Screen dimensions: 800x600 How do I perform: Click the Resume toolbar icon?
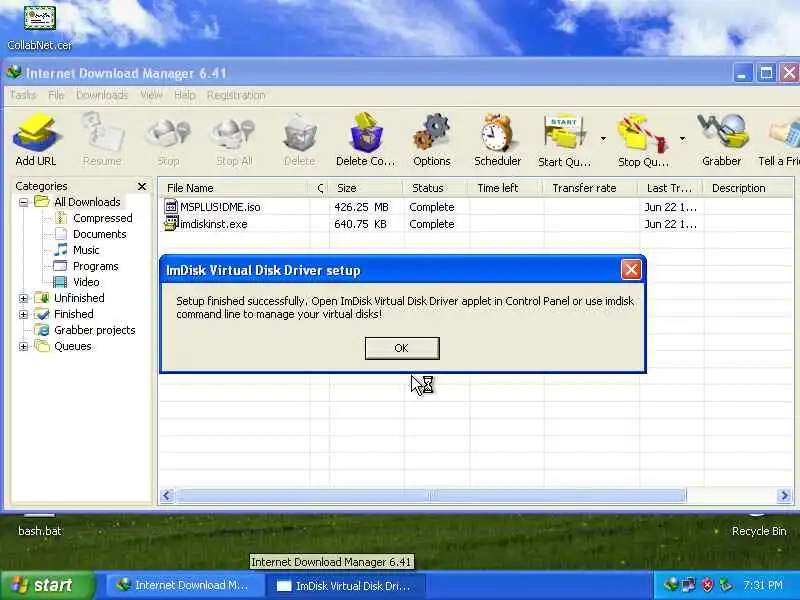click(x=102, y=139)
